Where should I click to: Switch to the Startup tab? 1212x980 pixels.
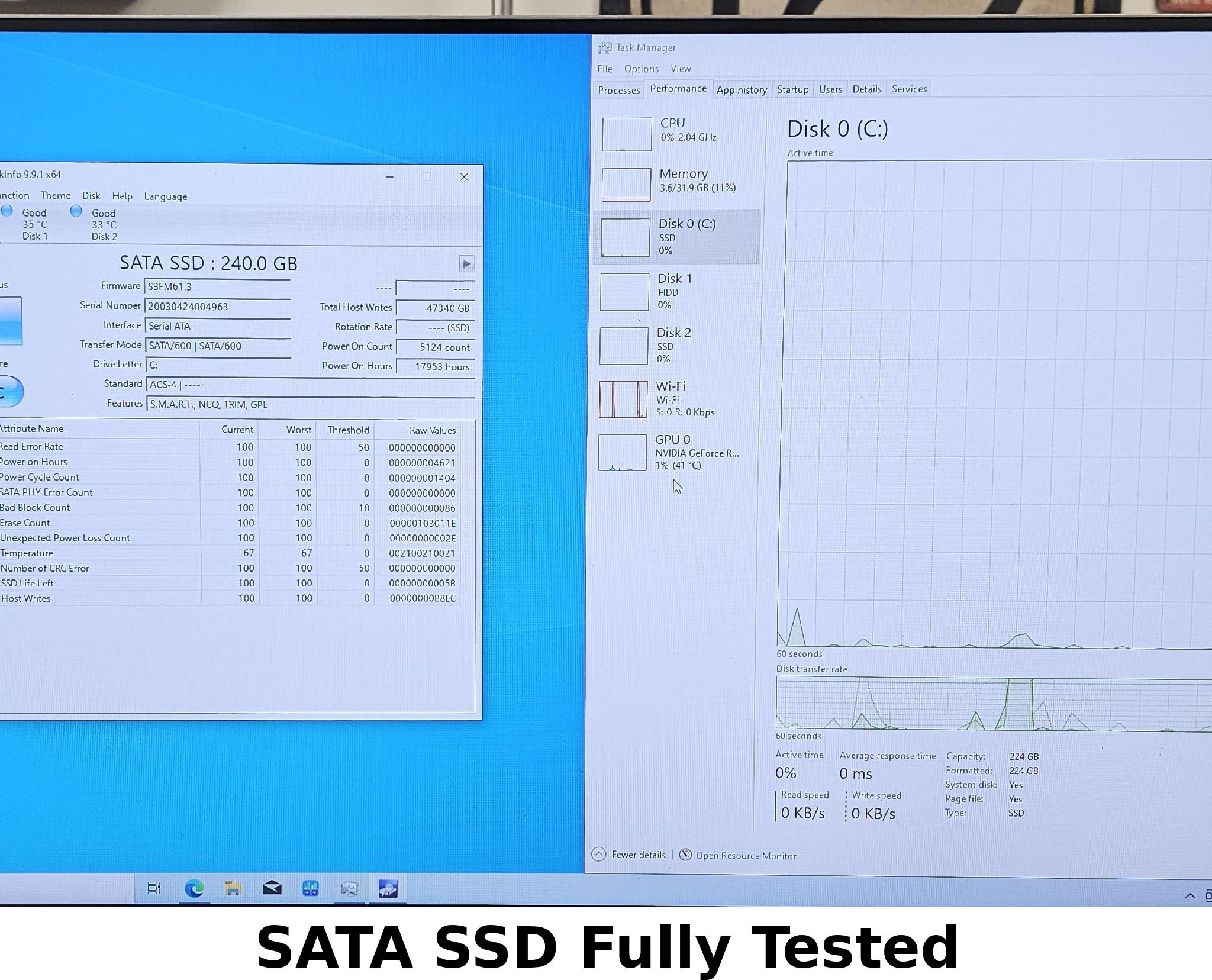point(792,89)
